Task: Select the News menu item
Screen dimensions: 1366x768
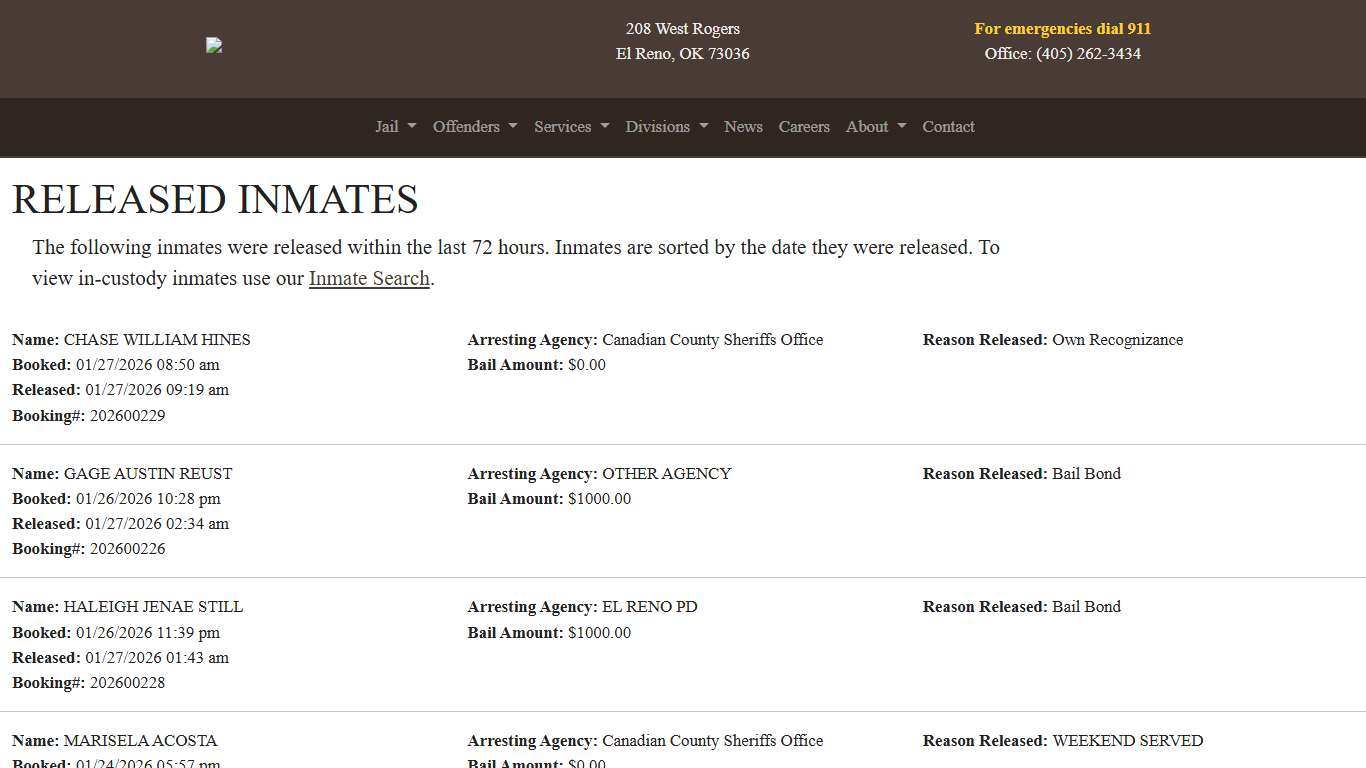Action: [x=743, y=127]
